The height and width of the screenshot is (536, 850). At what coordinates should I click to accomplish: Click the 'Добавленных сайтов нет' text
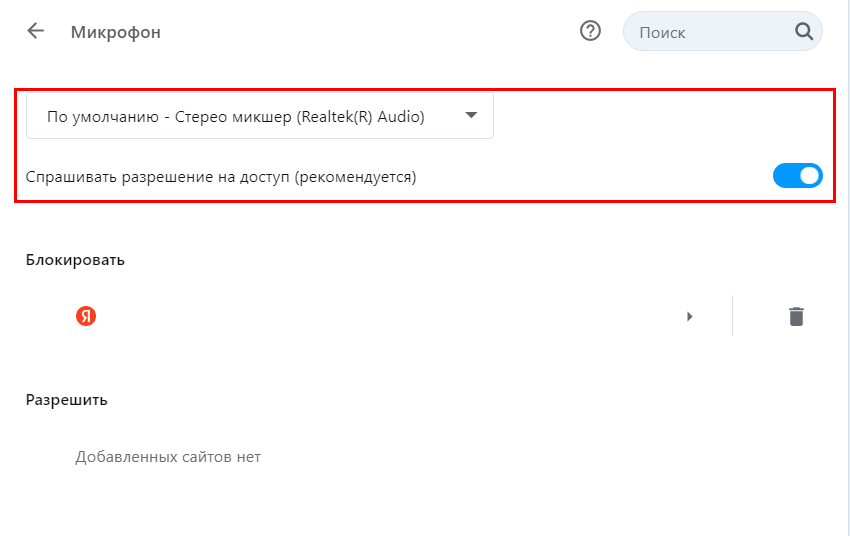(x=168, y=457)
